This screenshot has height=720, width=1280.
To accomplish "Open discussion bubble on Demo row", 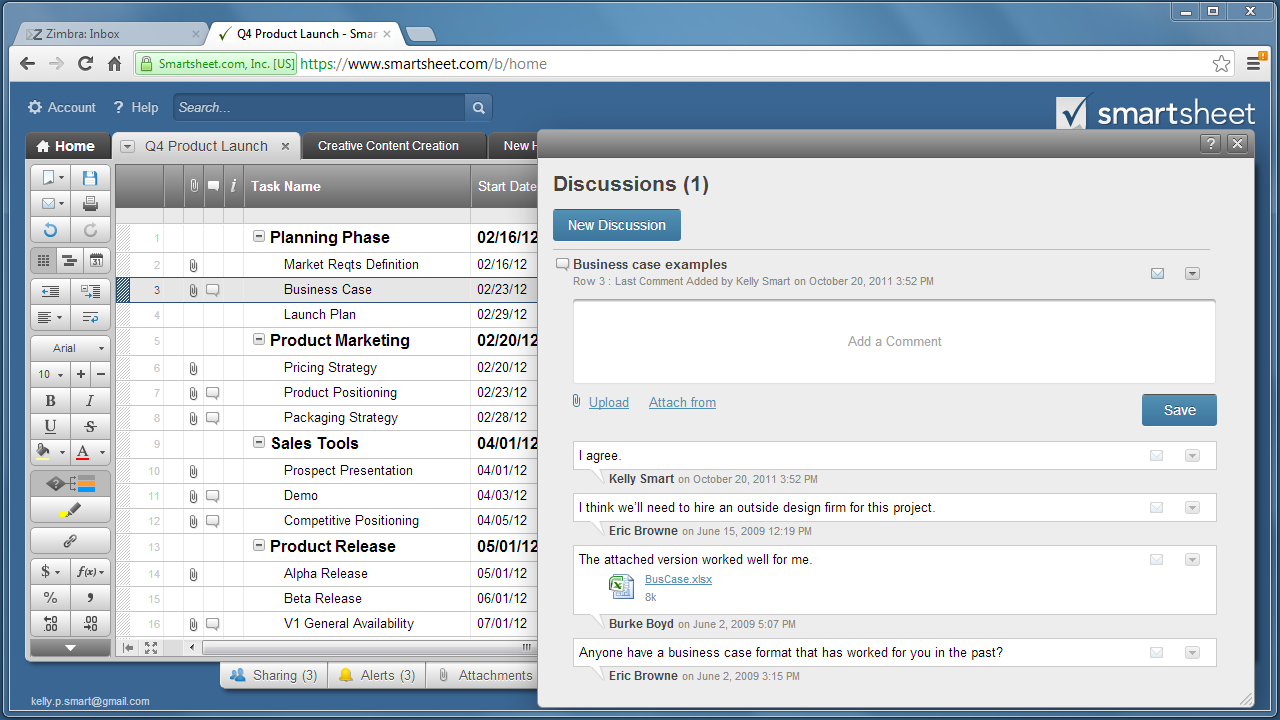I will pyautogui.click(x=213, y=496).
